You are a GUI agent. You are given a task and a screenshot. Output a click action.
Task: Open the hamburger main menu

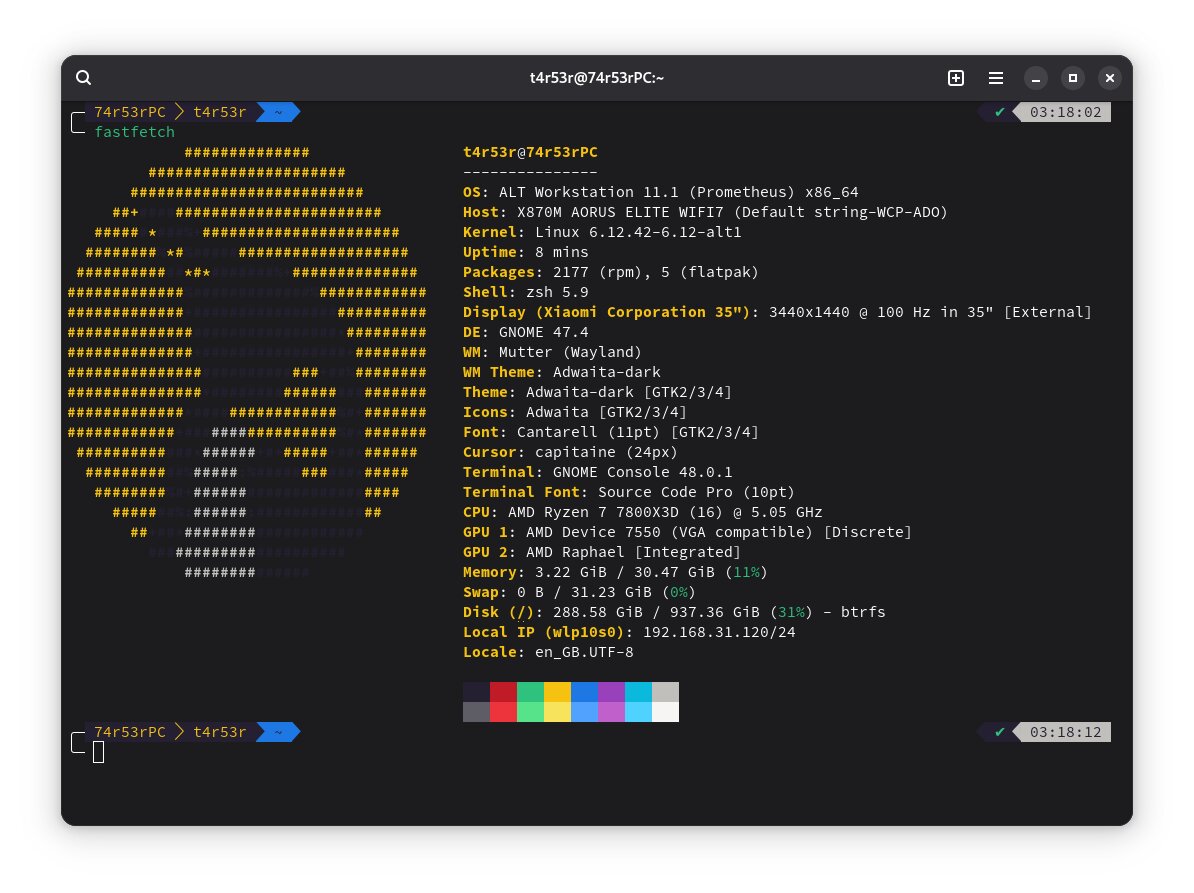point(995,78)
